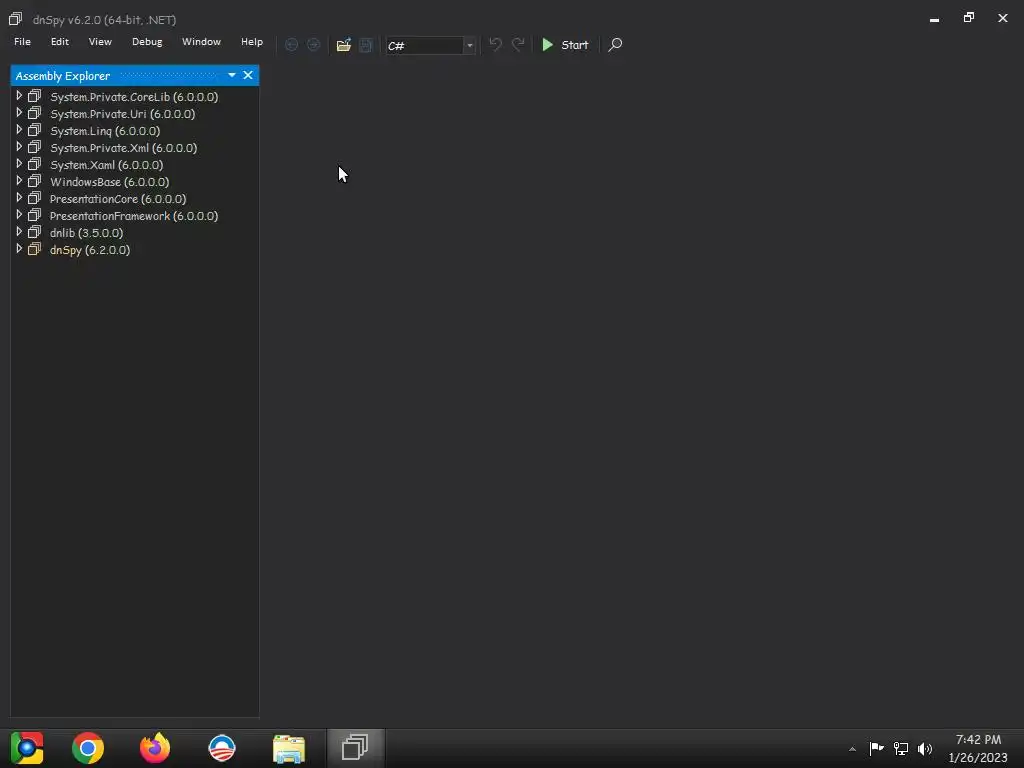Viewport: 1024px width, 768px height.
Task: Click the Navigate Backward arrow icon
Action: pyautogui.click(x=291, y=45)
